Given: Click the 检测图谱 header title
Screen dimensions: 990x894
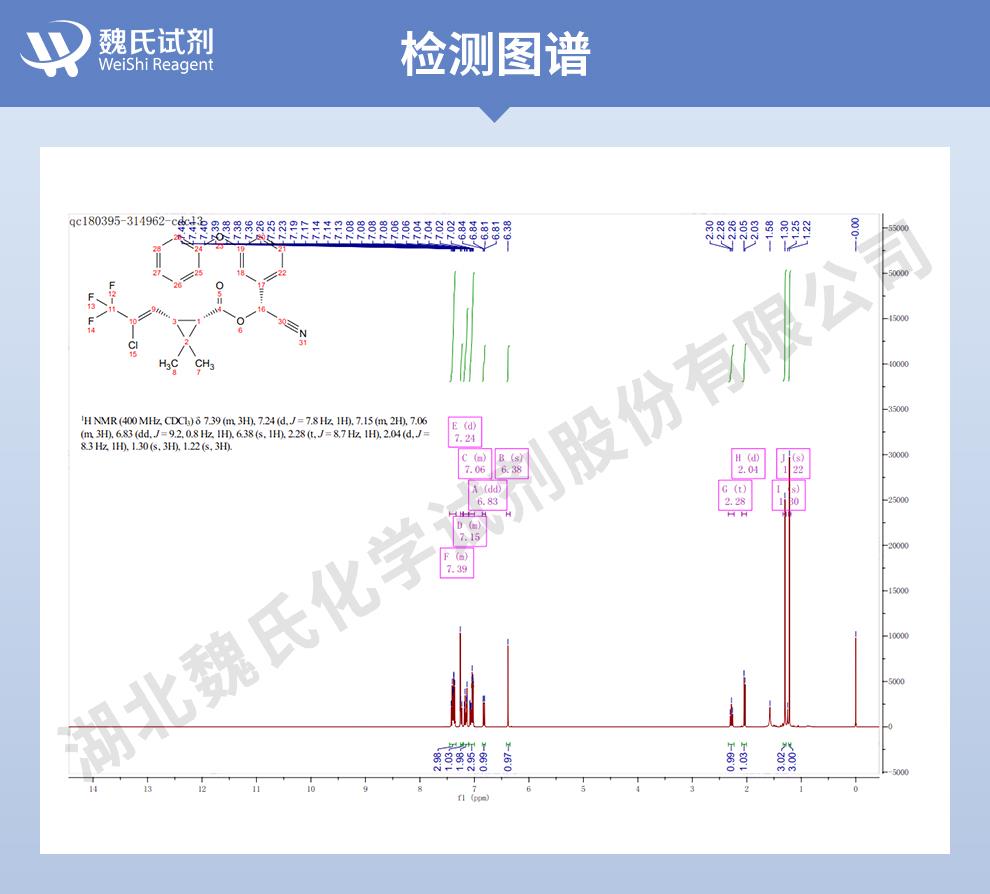Looking at the screenshot, I should click(x=494, y=53).
